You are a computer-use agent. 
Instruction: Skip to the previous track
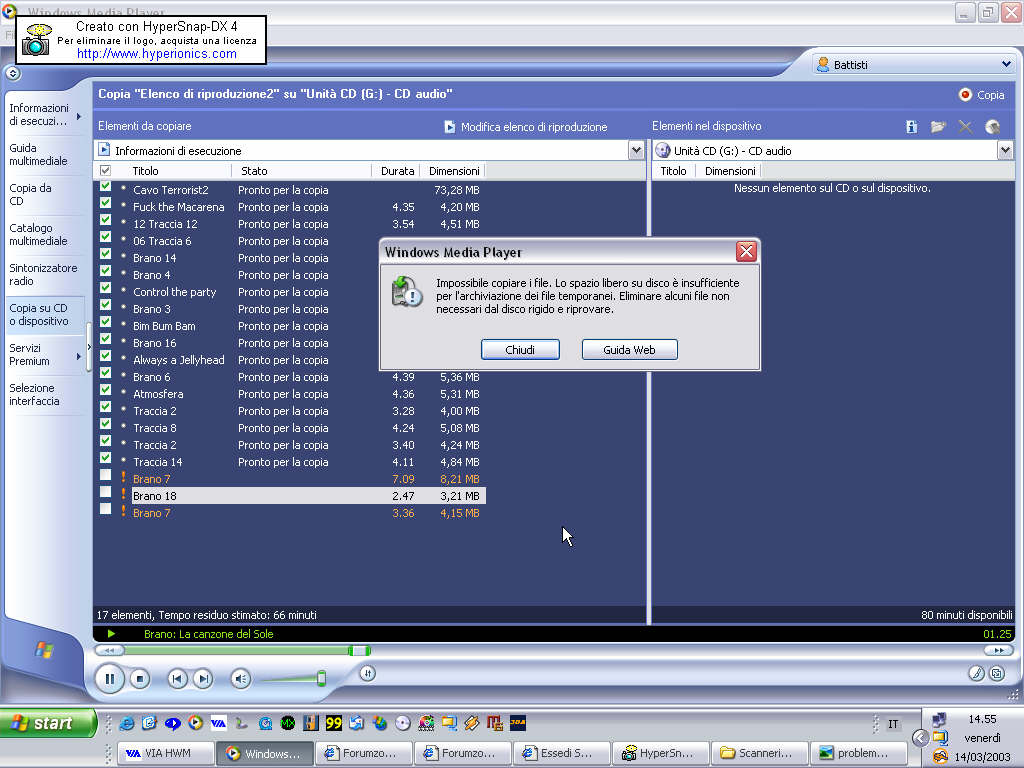coord(177,679)
